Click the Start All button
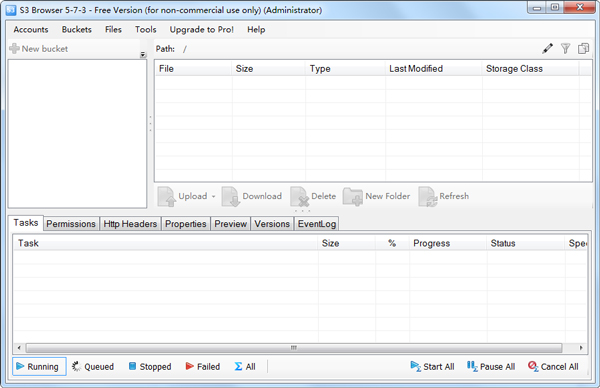 point(432,367)
